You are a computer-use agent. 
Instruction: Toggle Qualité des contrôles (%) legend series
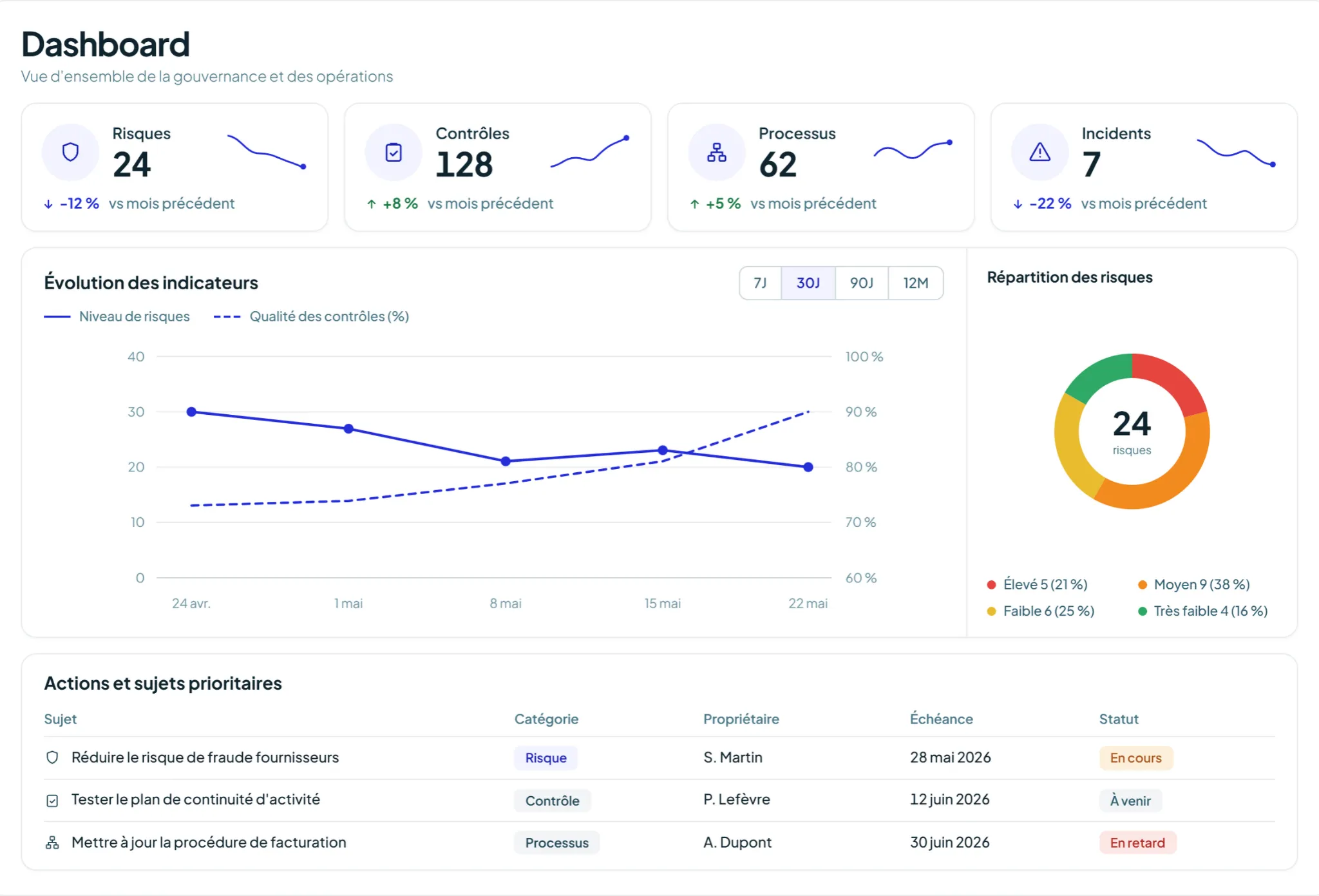click(312, 316)
